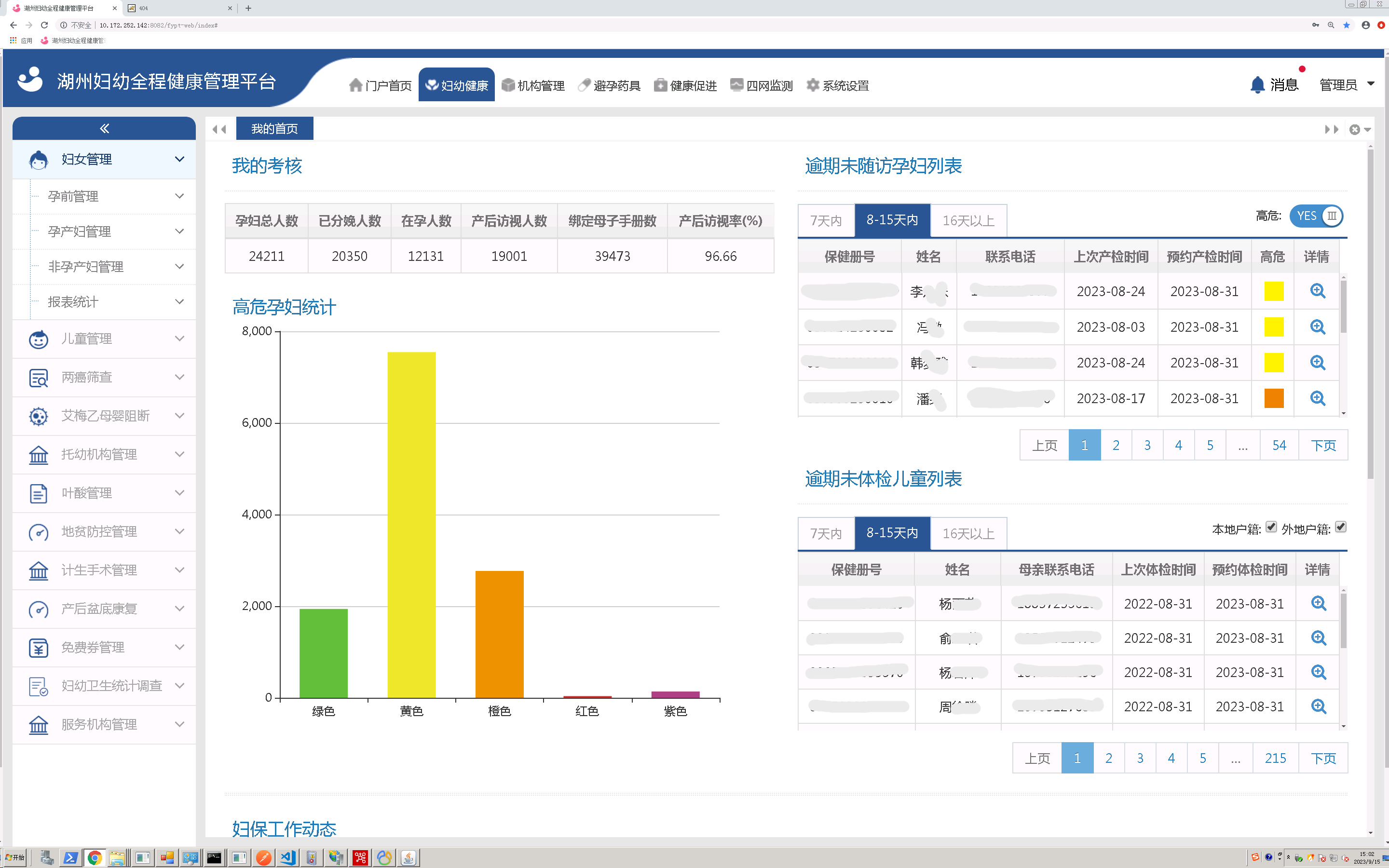
Task: Go to page 215 of children list
Action: [x=1275, y=759]
